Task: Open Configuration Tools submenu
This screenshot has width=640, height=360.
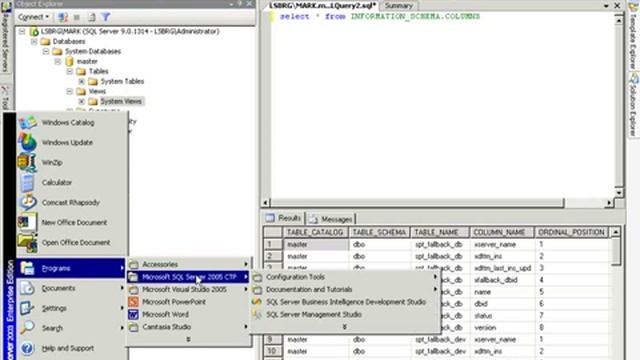Action: [x=345, y=277]
